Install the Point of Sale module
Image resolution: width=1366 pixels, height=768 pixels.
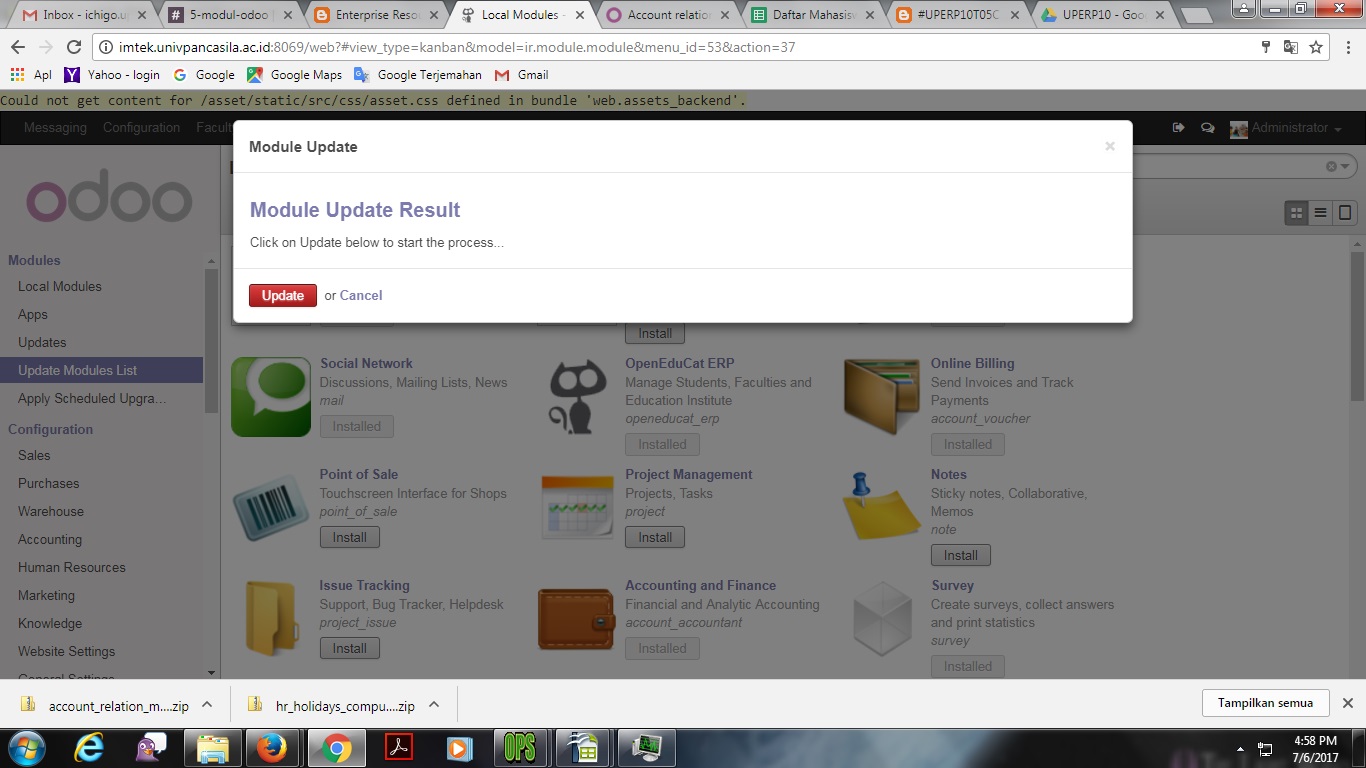[x=349, y=537]
